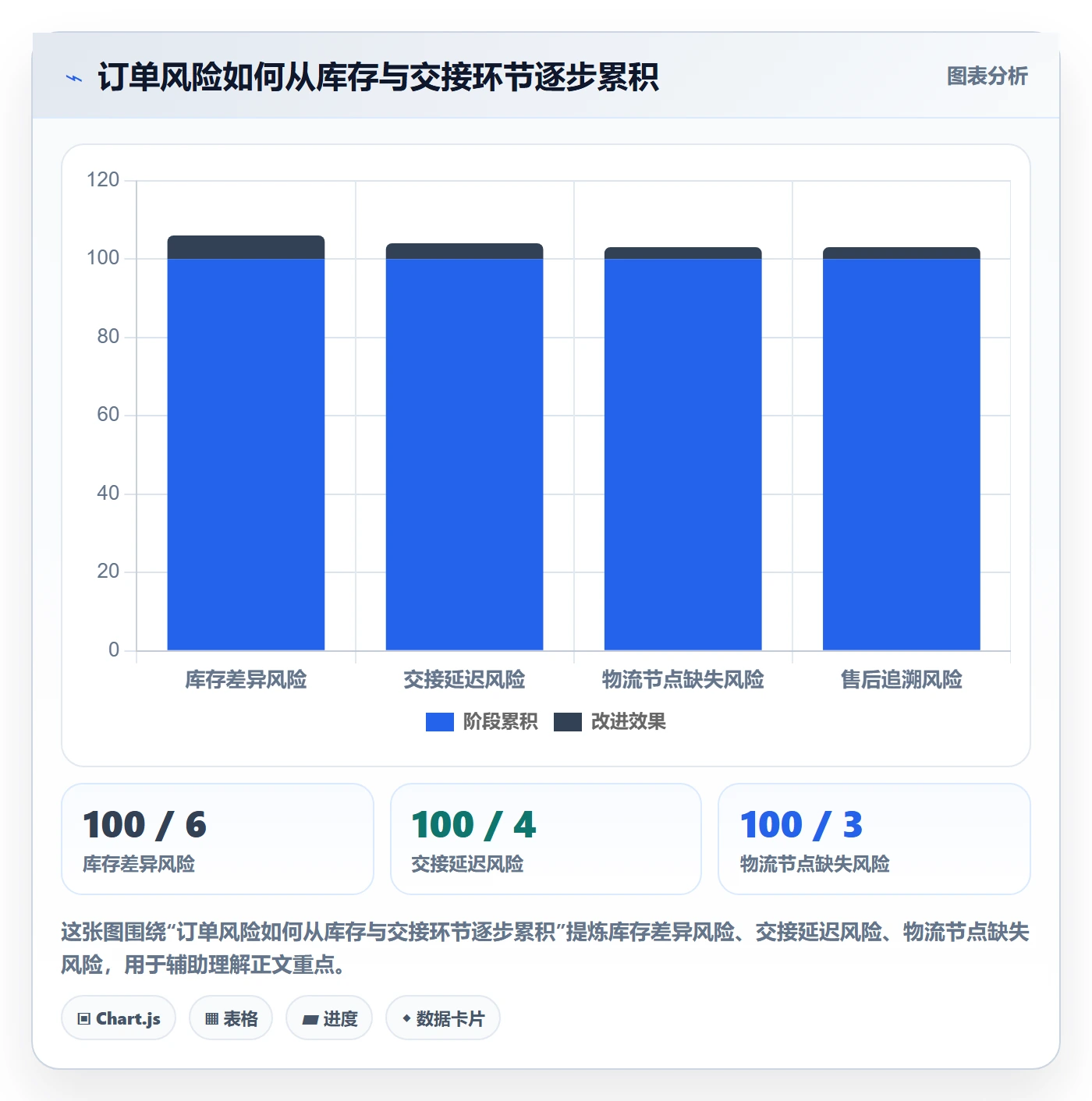Click the diamond icon in 数据卡片 tag
Image resolution: width=1092 pixels, height=1101 pixels.
(x=406, y=1018)
